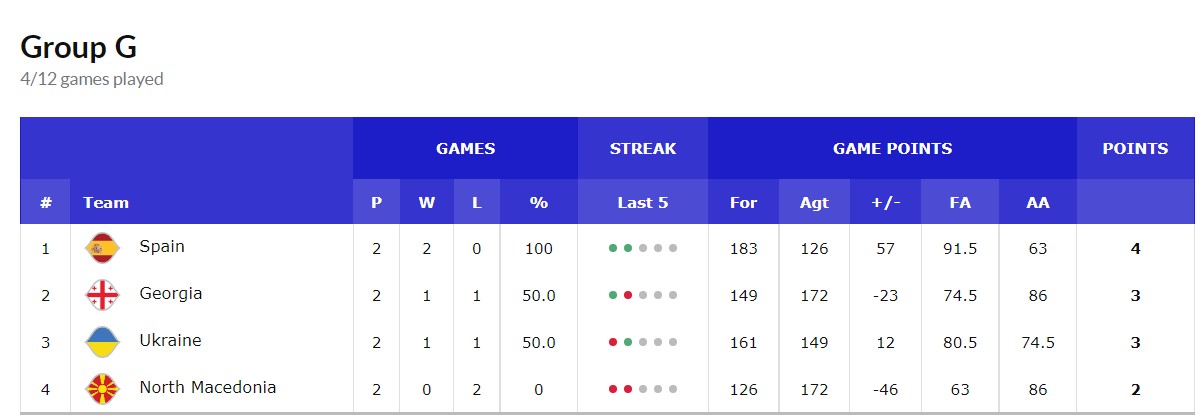1200x415 pixels.
Task: Click the Team column header
Action: (106, 202)
